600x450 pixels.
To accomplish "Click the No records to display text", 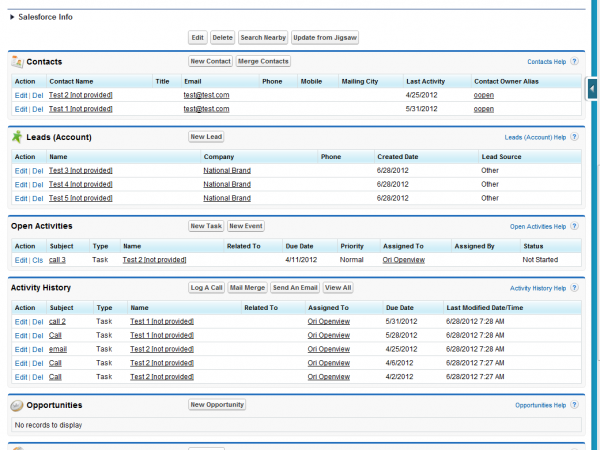I will [x=48, y=425].
